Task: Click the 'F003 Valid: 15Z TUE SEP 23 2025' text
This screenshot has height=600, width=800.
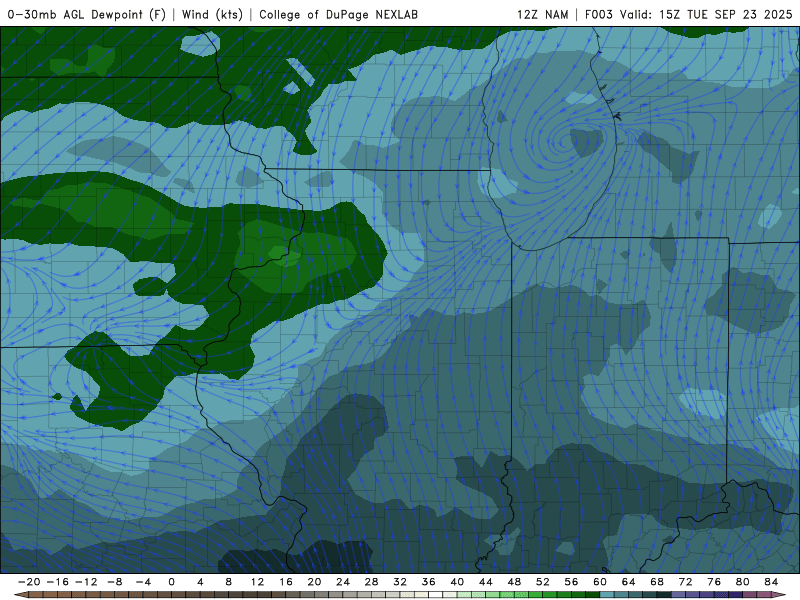Action: [x=688, y=14]
